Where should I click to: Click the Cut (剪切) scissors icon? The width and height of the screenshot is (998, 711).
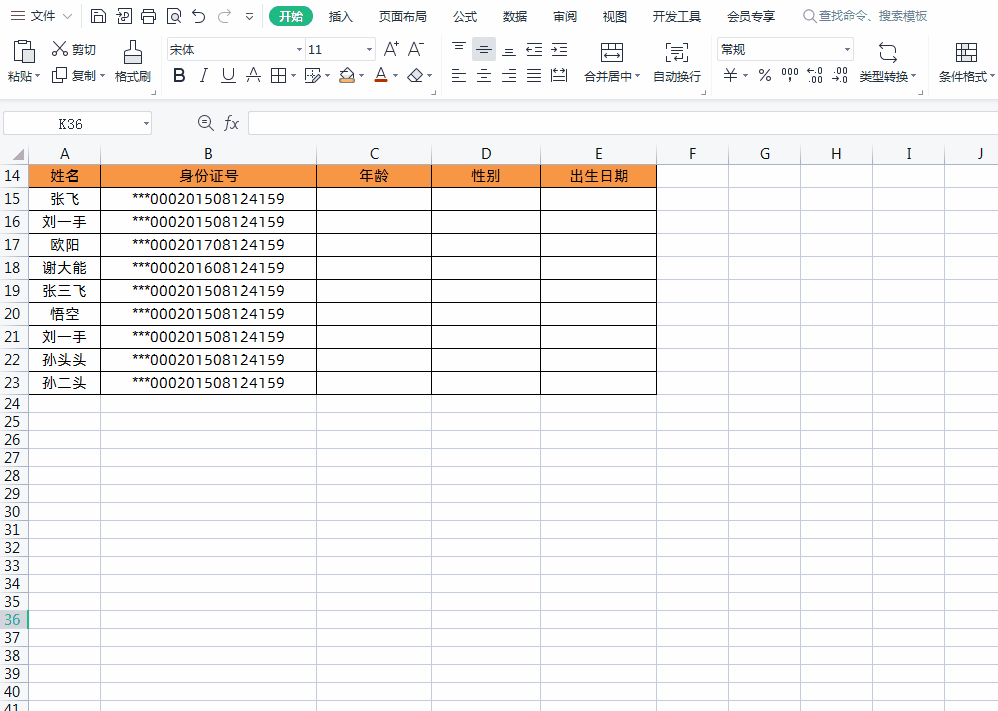pos(60,49)
